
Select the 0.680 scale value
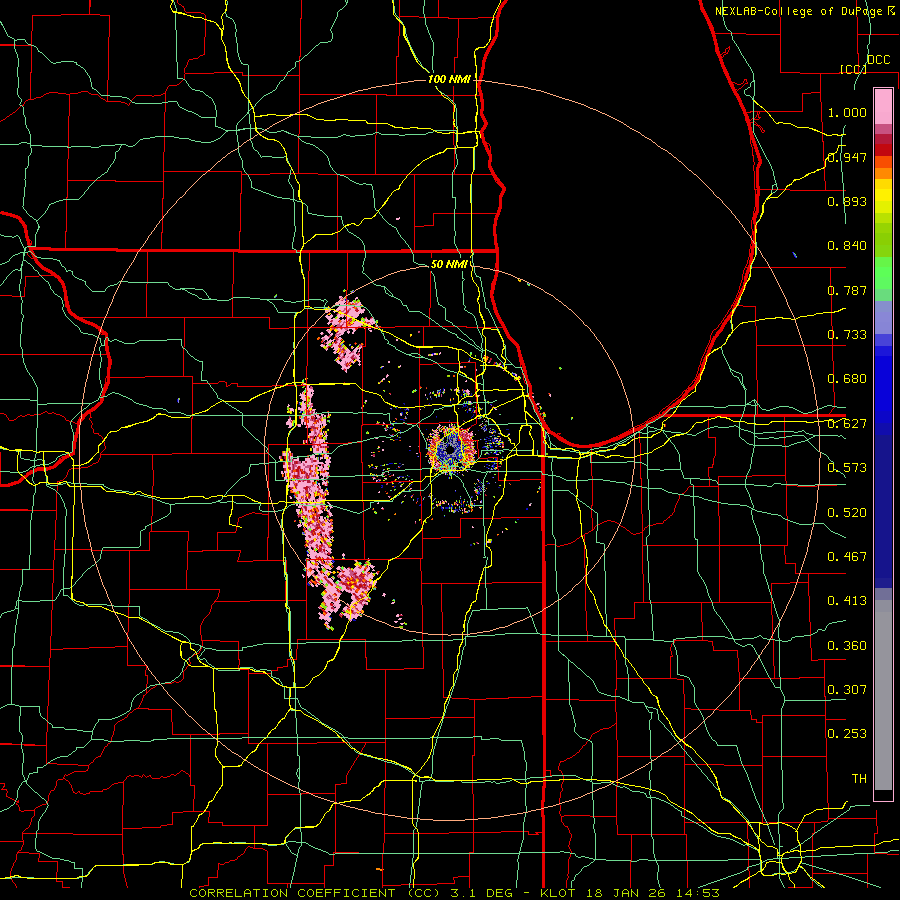coord(847,379)
